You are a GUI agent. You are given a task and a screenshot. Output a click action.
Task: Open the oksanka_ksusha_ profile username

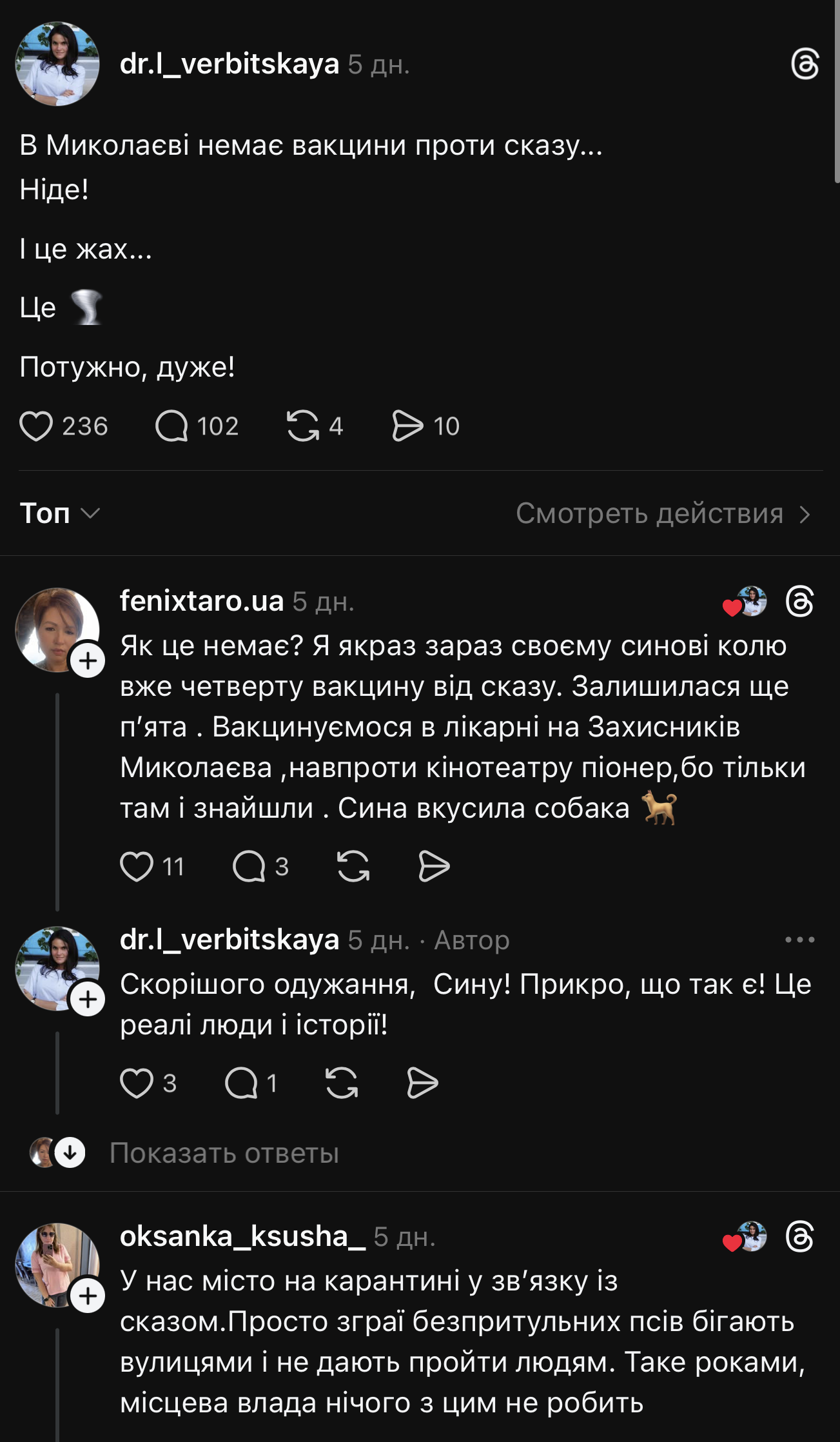[x=242, y=1236]
